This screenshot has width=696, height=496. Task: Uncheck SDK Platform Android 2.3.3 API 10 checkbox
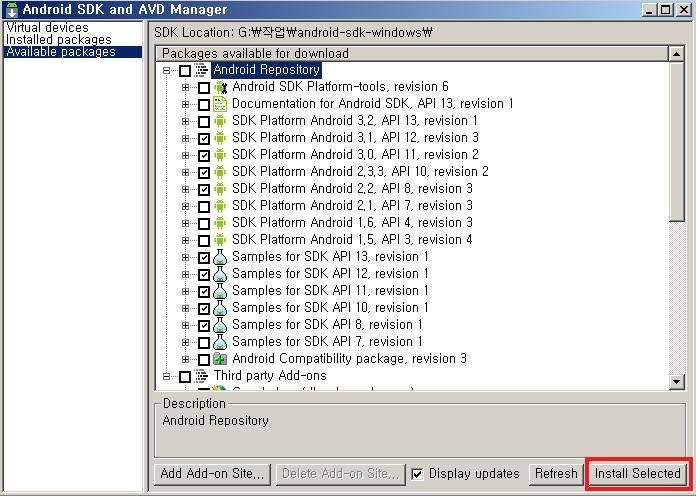pyautogui.click(x=204, y=173)
